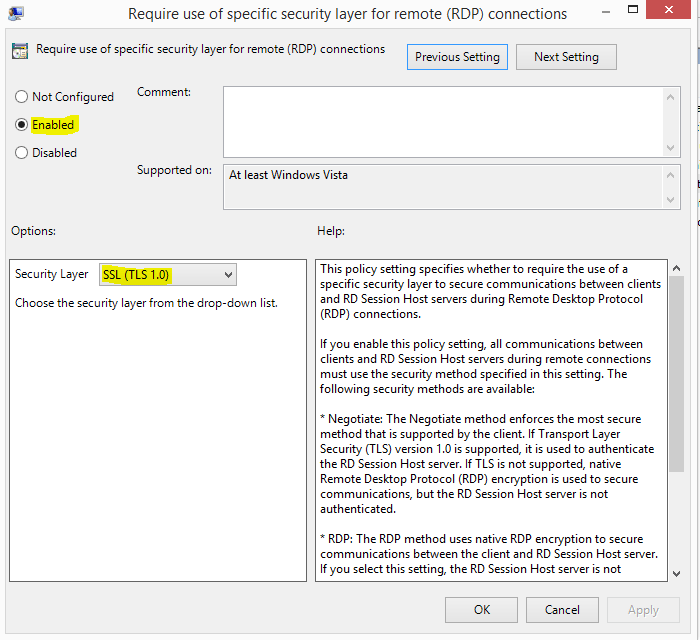This screenshot has width=700, height=640.
Task: Click Comment box scroll up arrow
Action: pos(672,97)
